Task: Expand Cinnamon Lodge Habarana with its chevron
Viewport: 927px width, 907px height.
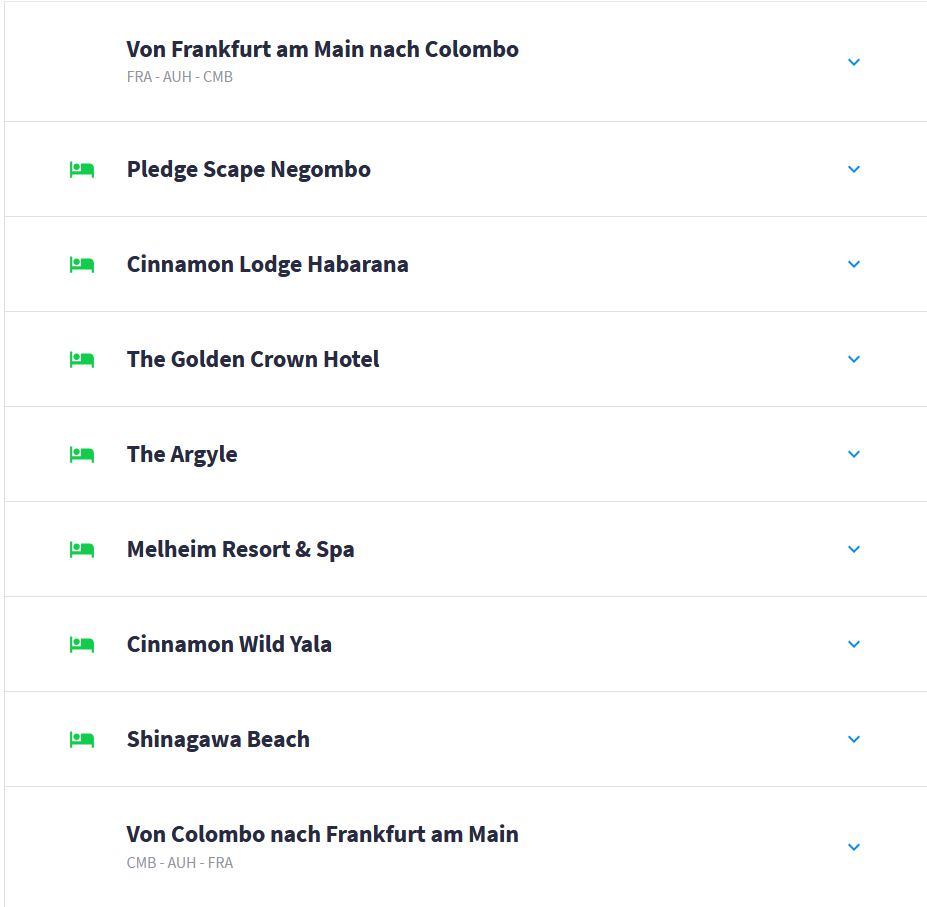Action: coord(854,264)
